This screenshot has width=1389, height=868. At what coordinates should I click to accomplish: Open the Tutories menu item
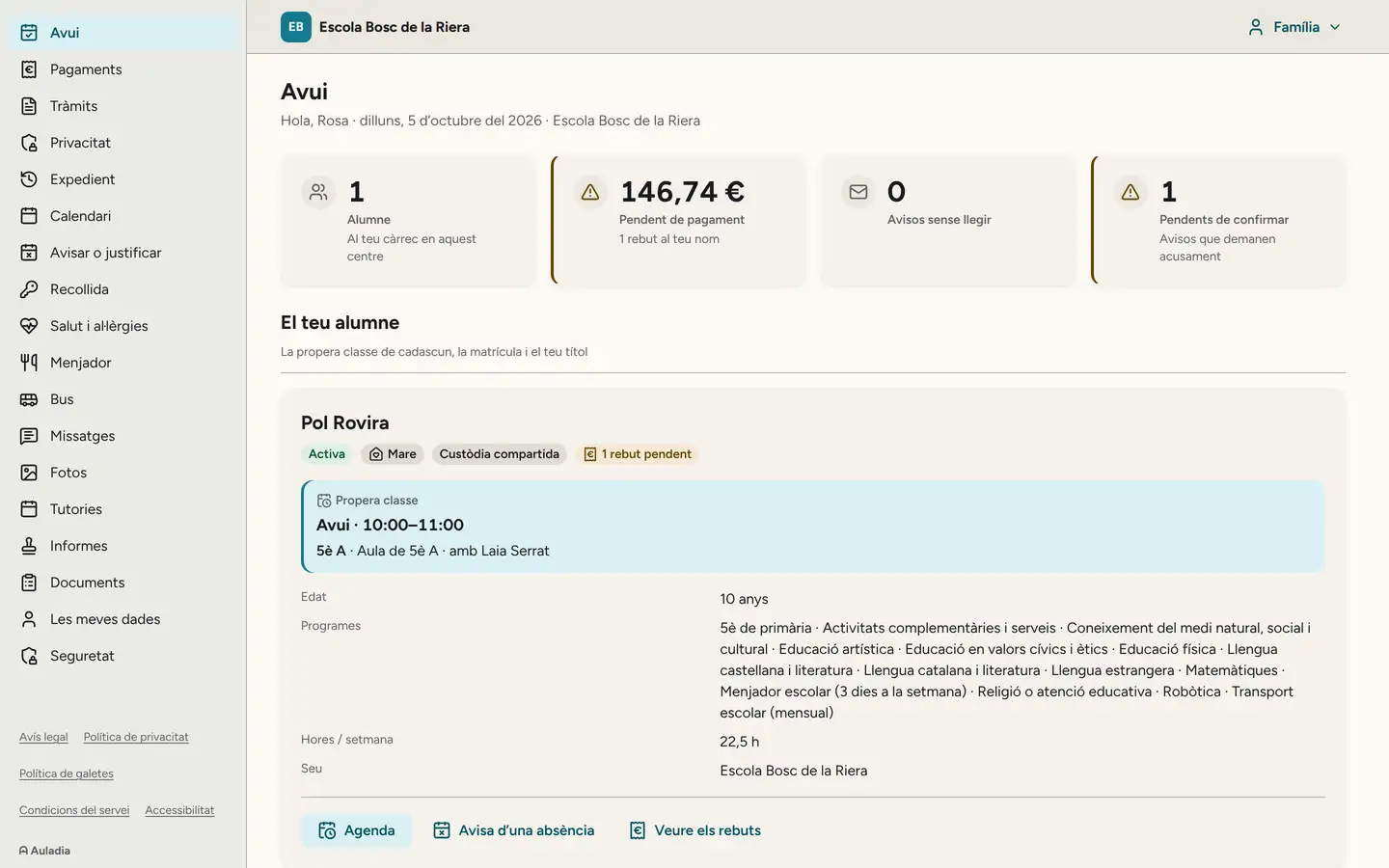tap(123, 509)
